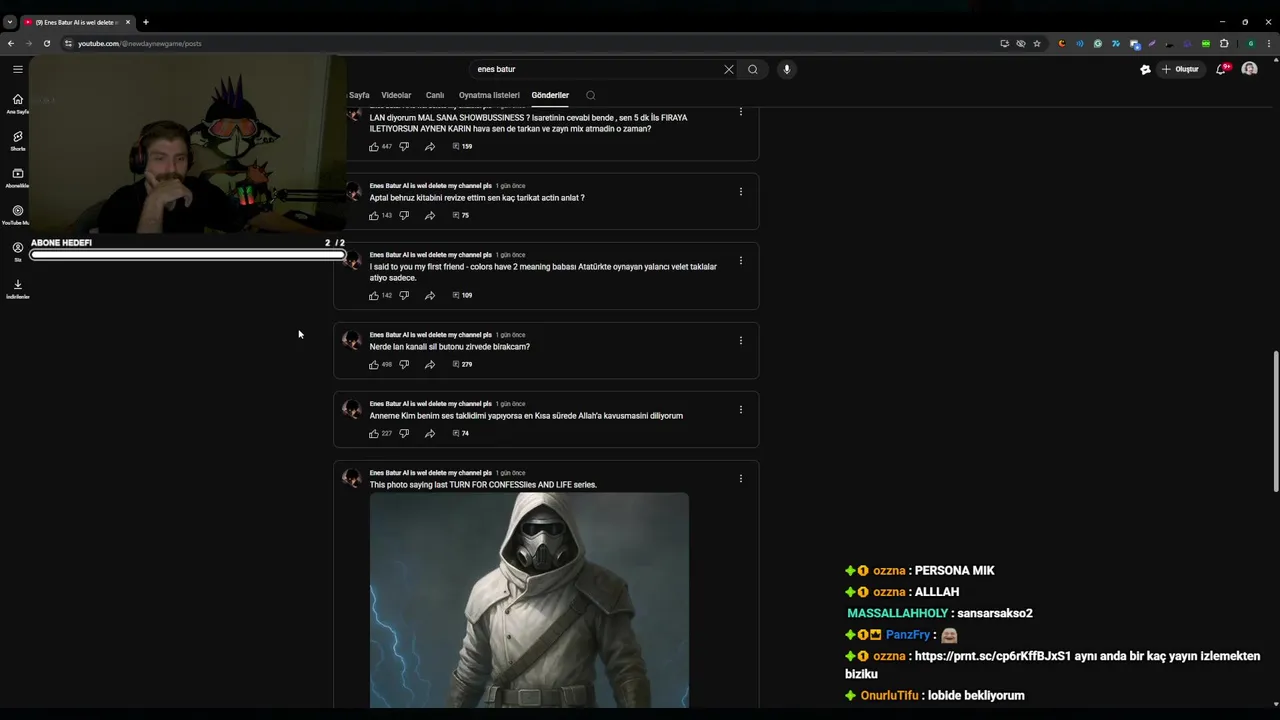This screenshot has width=1280, height=720.
Task: Open options menu for 'This photo saying' post
Action: [x=741, y=478]
